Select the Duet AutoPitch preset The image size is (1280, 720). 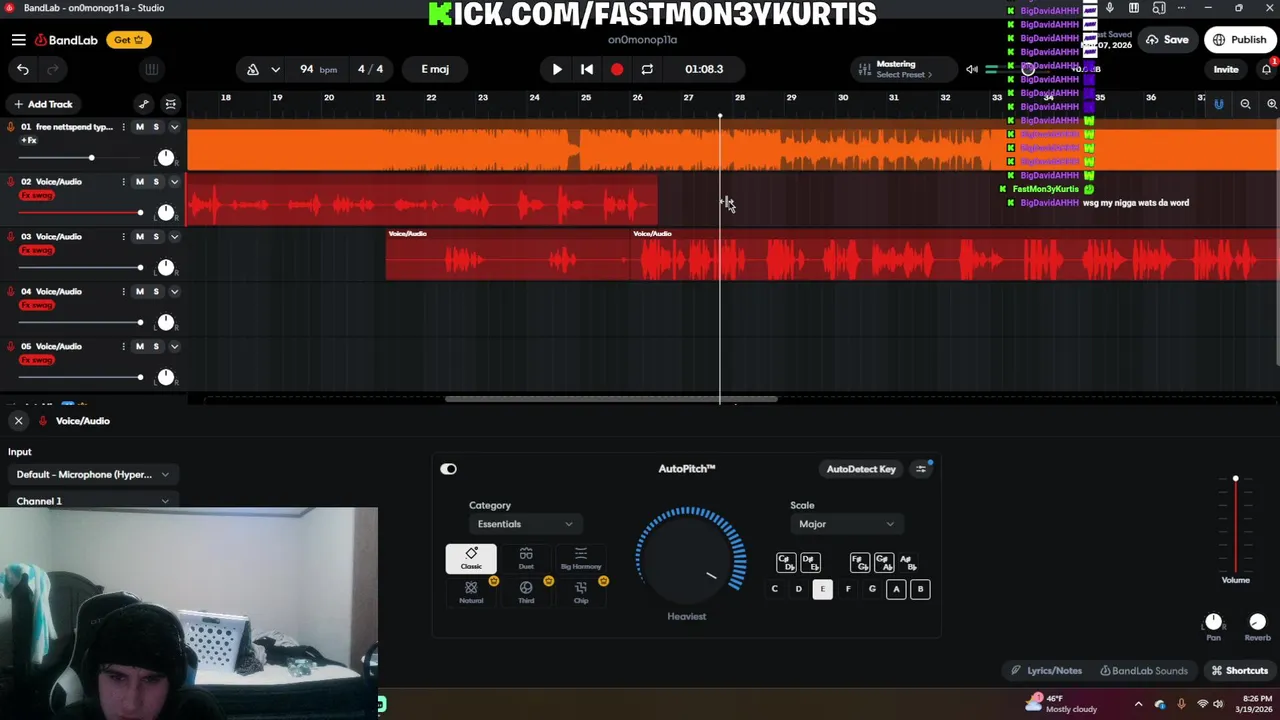point(526,559)
